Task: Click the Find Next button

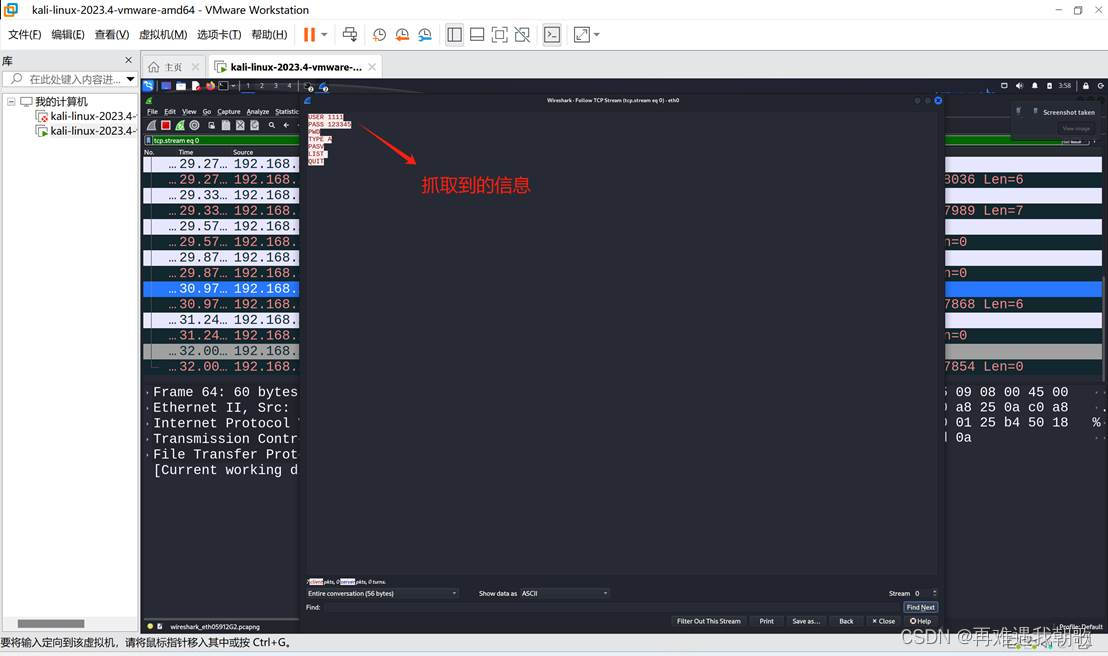Action: pos(920,607)
